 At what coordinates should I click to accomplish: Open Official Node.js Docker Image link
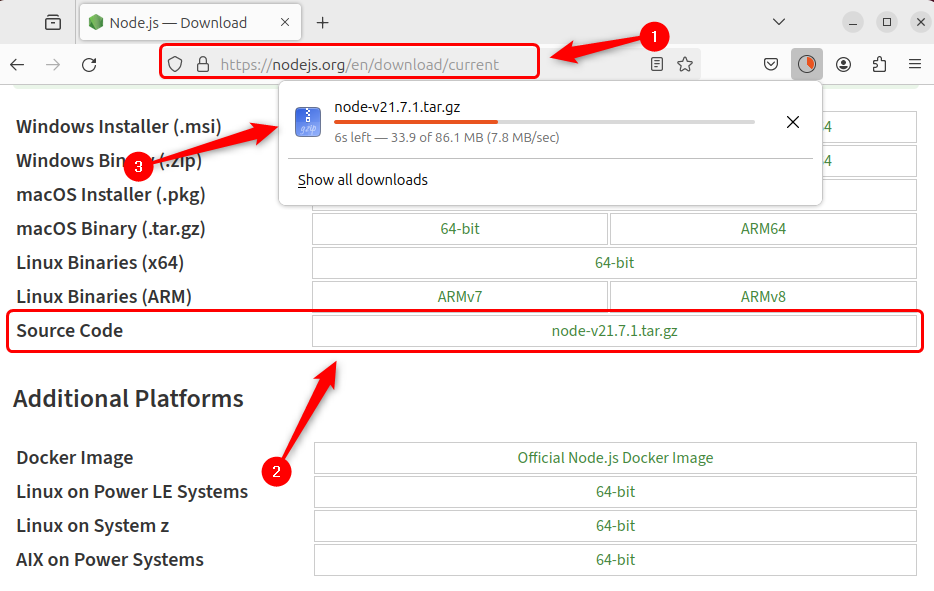(615, 458)
